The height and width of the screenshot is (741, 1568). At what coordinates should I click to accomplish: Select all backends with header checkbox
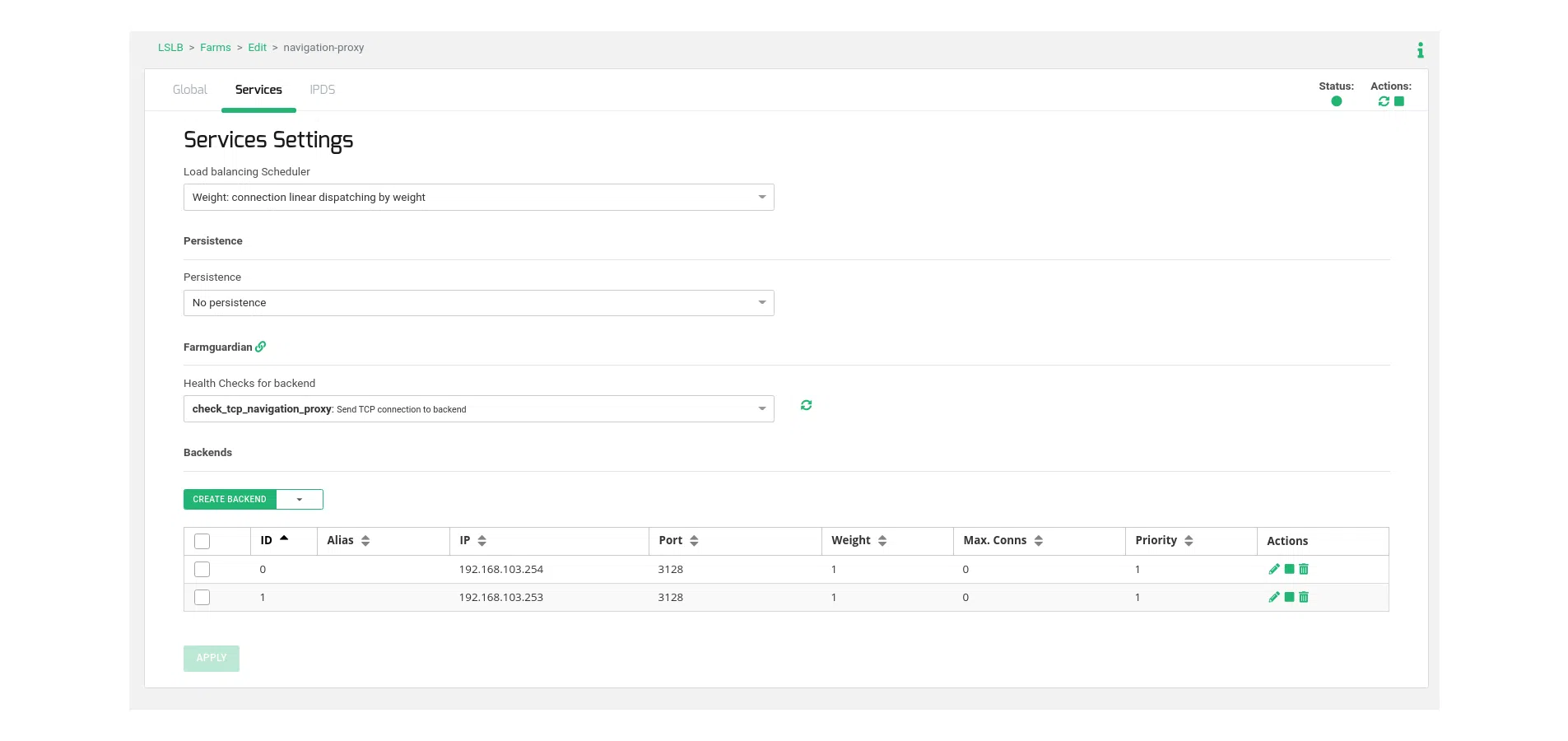(x=202, y=541)
